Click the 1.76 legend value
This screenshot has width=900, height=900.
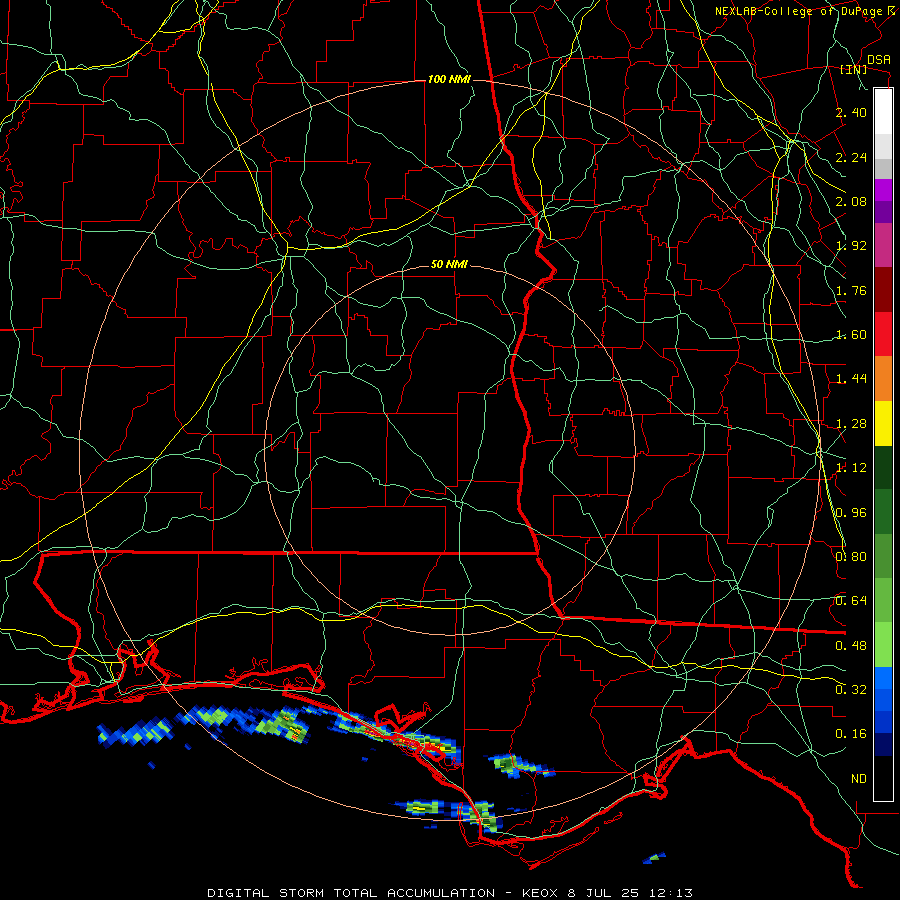[851, 290]
